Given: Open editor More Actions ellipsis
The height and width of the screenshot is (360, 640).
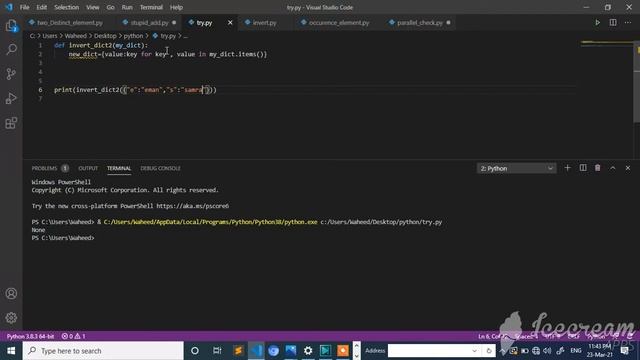Looking at the screenshot, I should (x=628, y=22).
